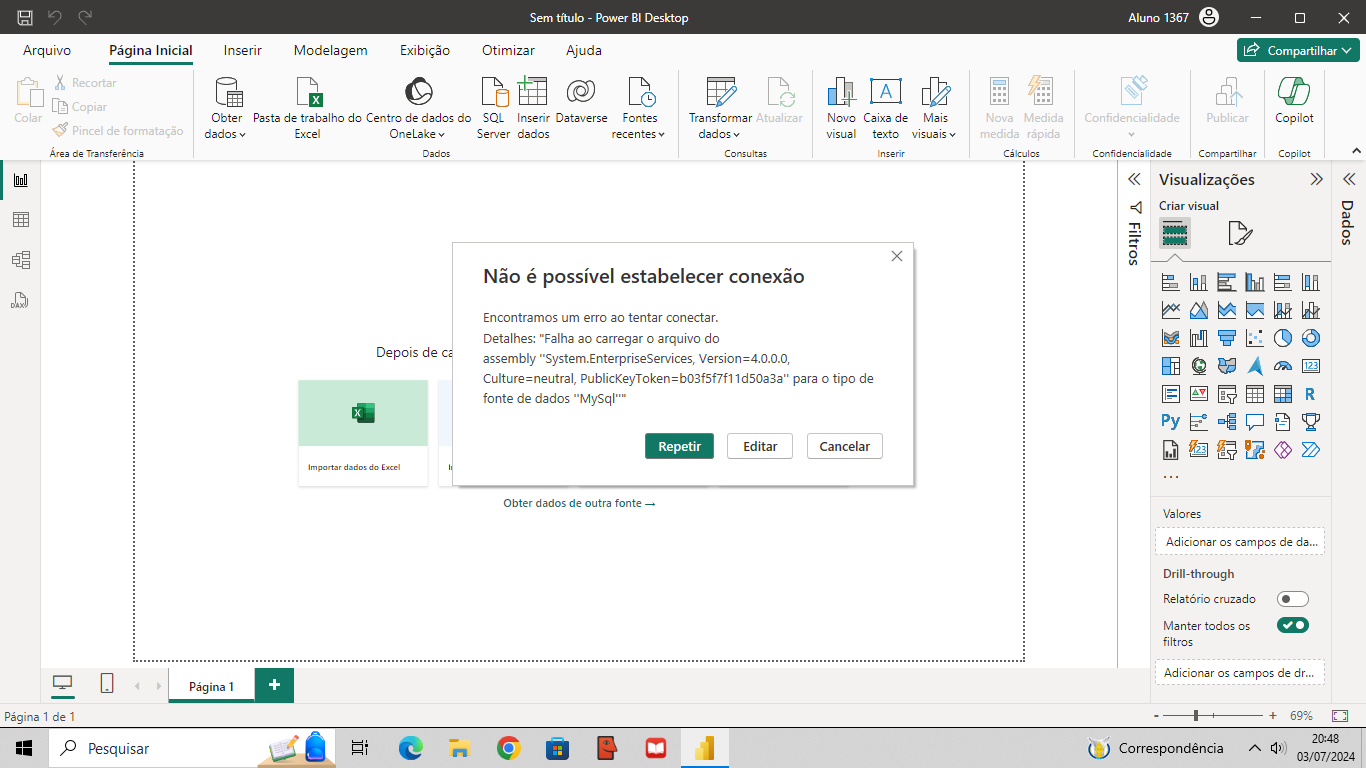Click Pasta de trabalho do Excel
Image resolution: width=1366 pixels, height=768 pixels.
pyautogui.click(x=307, y=108)
